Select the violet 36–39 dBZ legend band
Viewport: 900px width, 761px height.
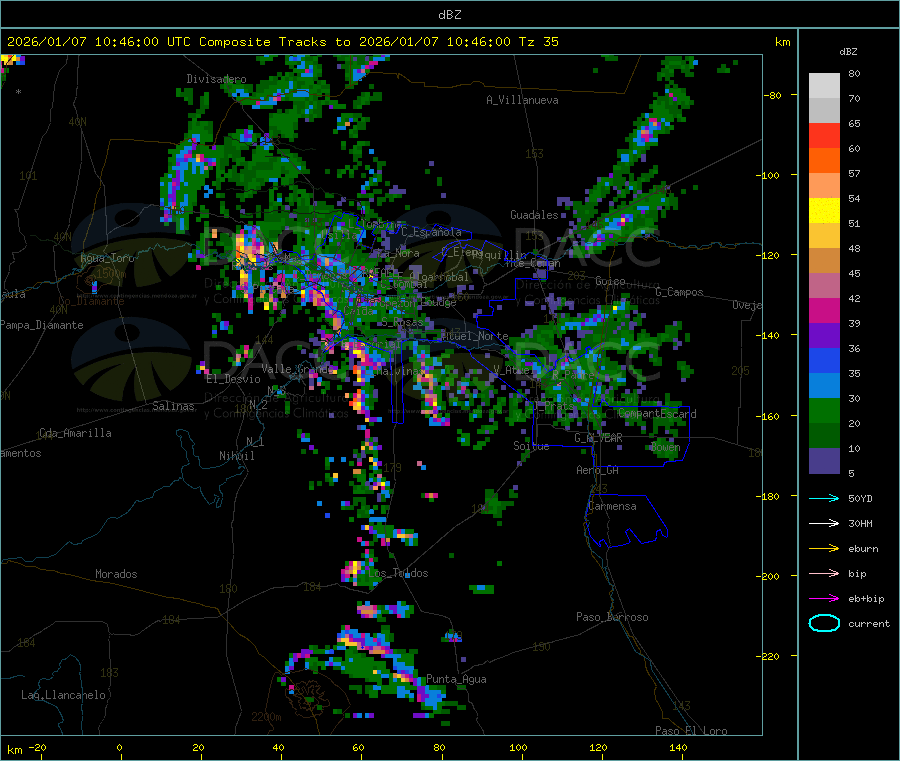824,336
